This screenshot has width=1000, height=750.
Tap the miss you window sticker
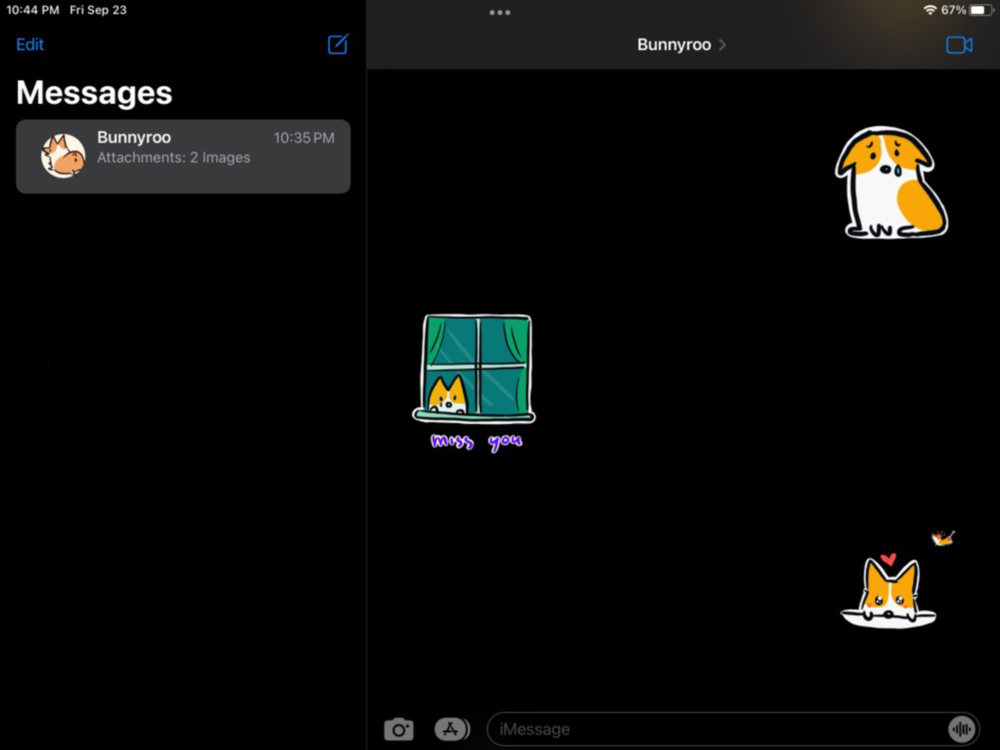[x=474, y=383]
